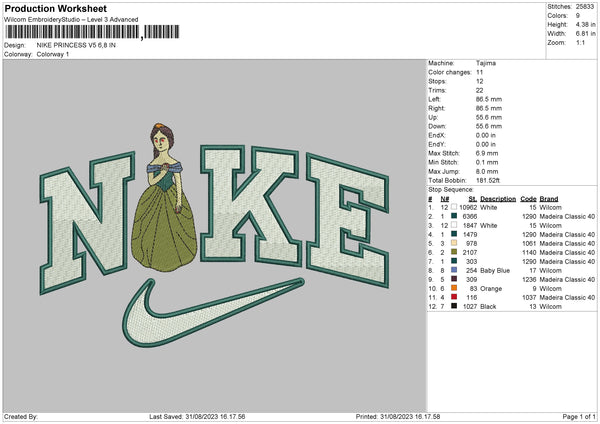The width and height of the screenshot is (600, 424).
Task: Select the green swatch in stop row 4
Action: click(454, 234)
